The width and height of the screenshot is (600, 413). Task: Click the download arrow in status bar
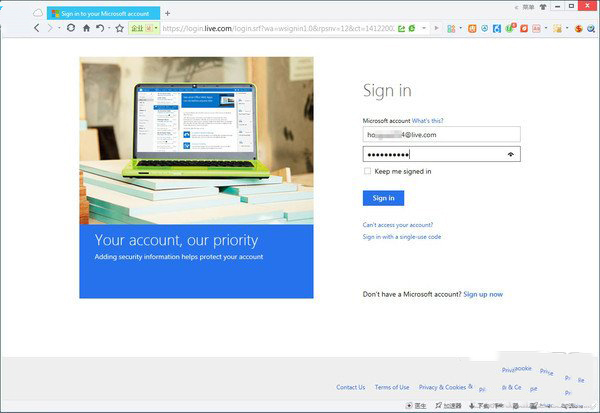[472, 405]
